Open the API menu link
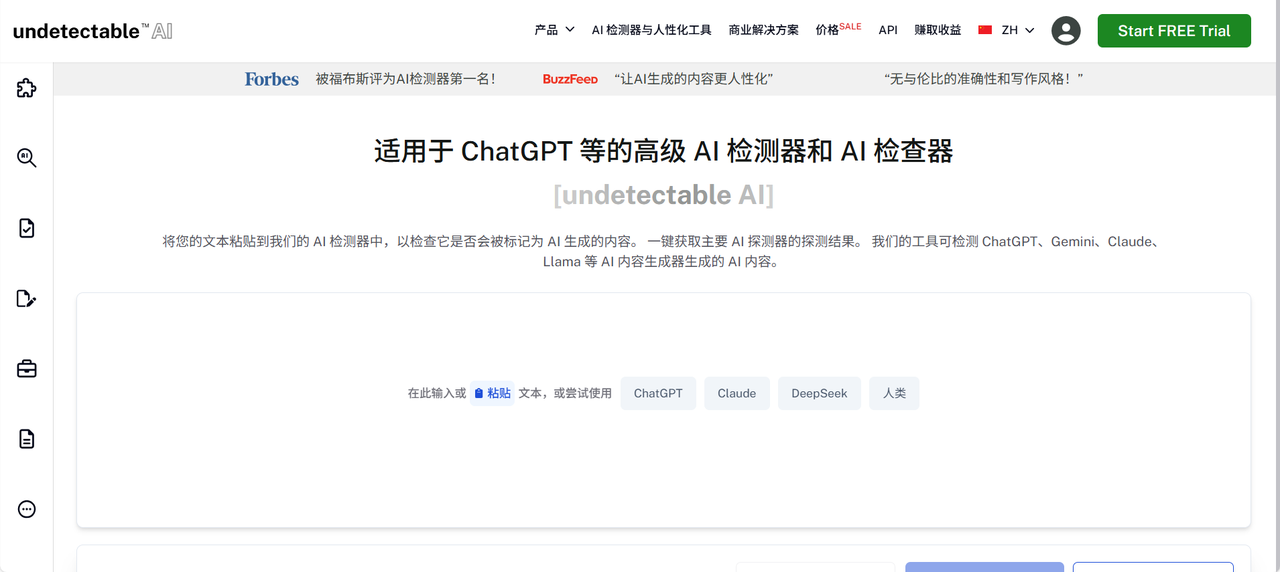 pos(888,30)
